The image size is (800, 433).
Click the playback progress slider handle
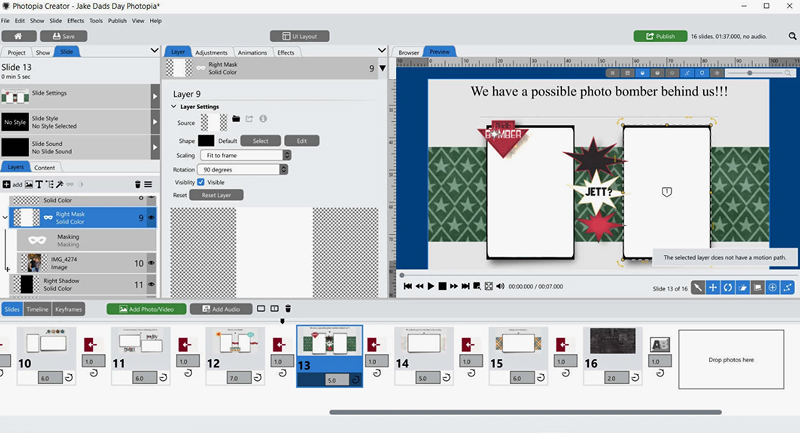click(402, 275)
